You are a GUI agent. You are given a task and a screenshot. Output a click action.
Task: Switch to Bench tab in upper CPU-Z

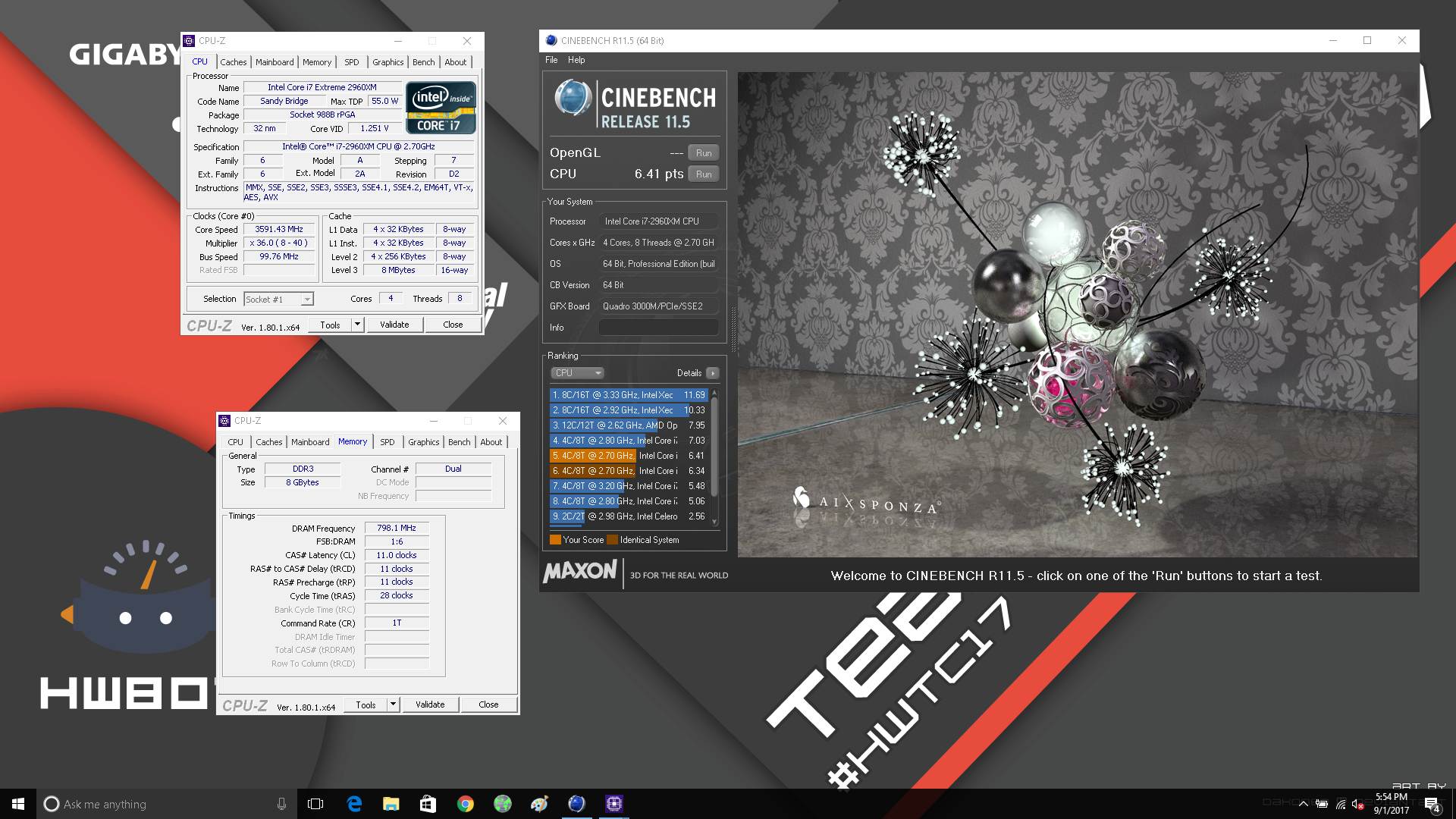[x=424, y=62]
